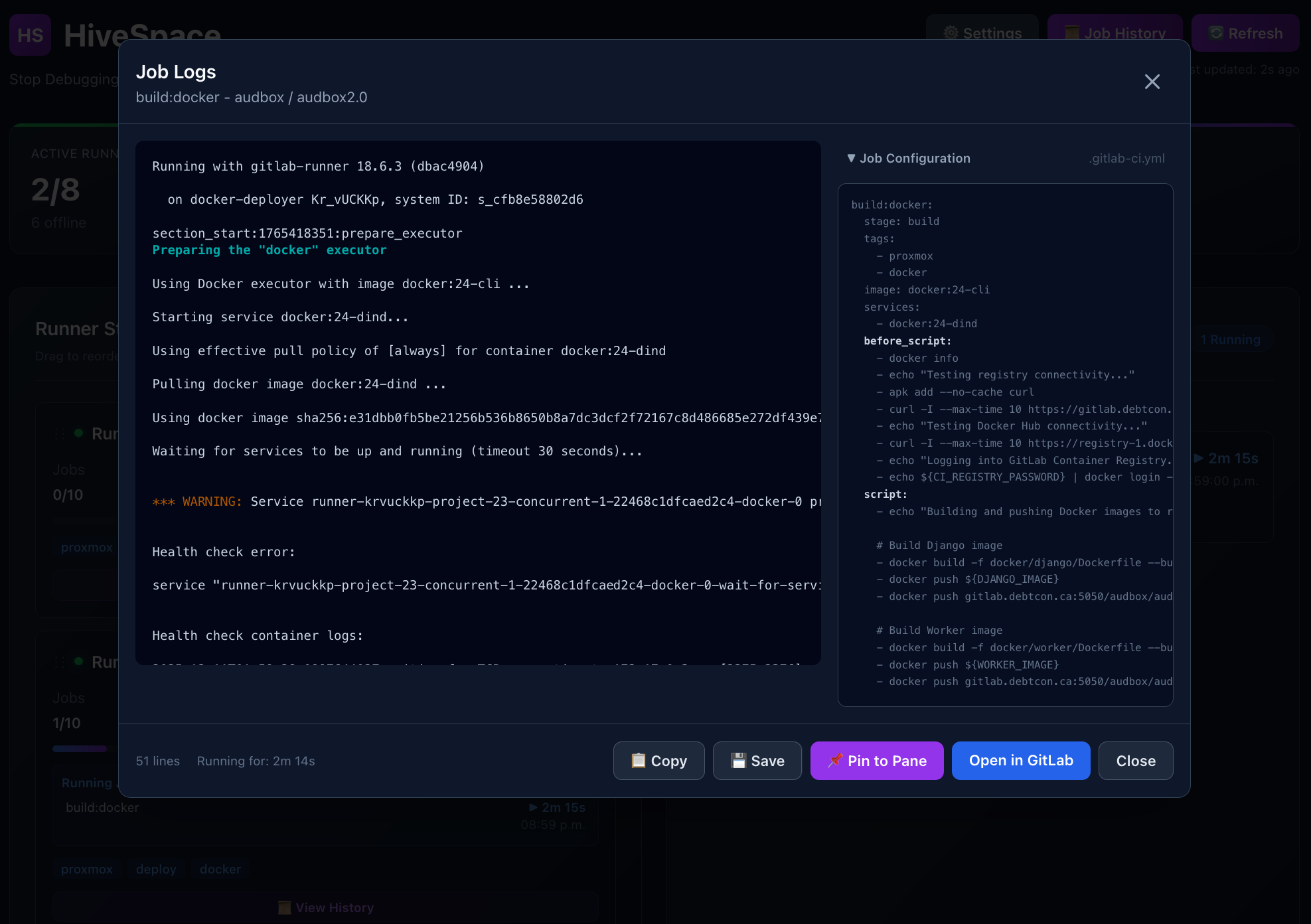Click the clipboard icon on Copy button
The image size is (1311, 924).
click(x=638, y=761)
